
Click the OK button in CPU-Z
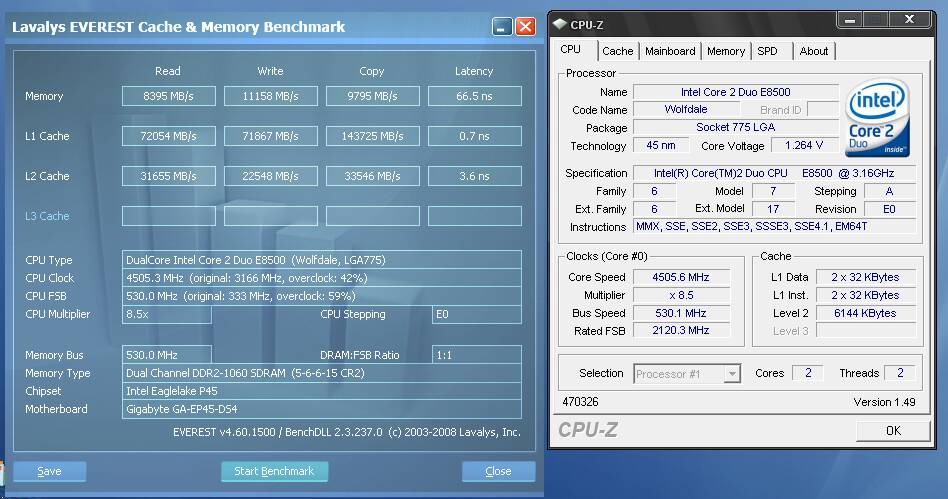pyautogui.click(x=893, y=431)
